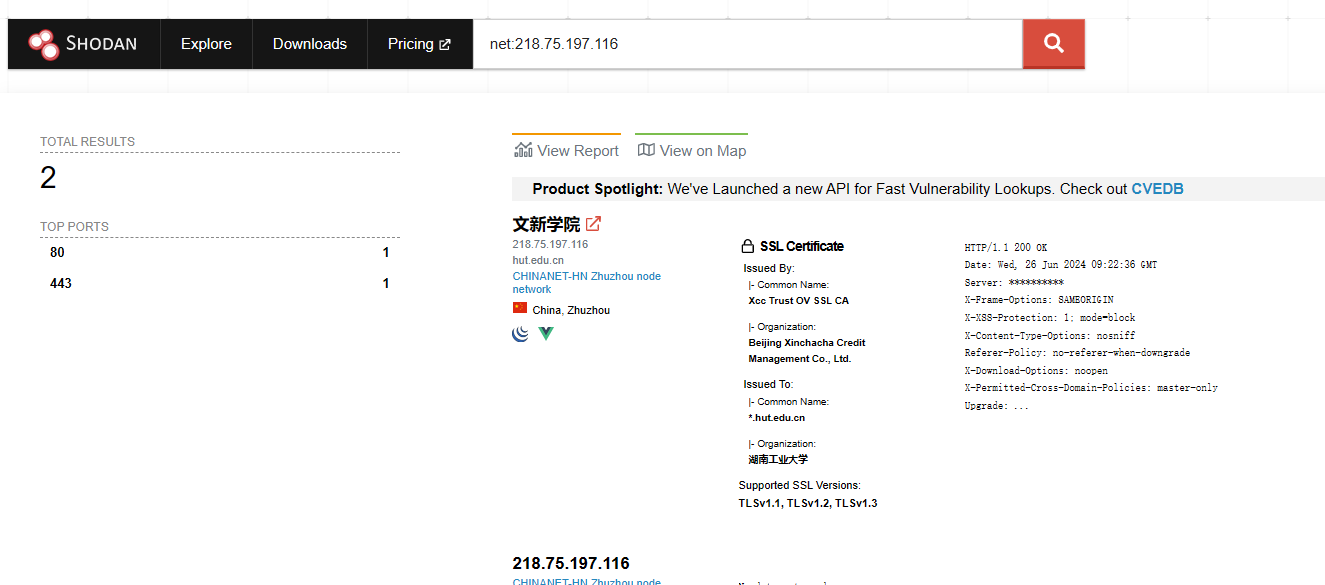Click the View on Map icon

[x=646, y=150]
